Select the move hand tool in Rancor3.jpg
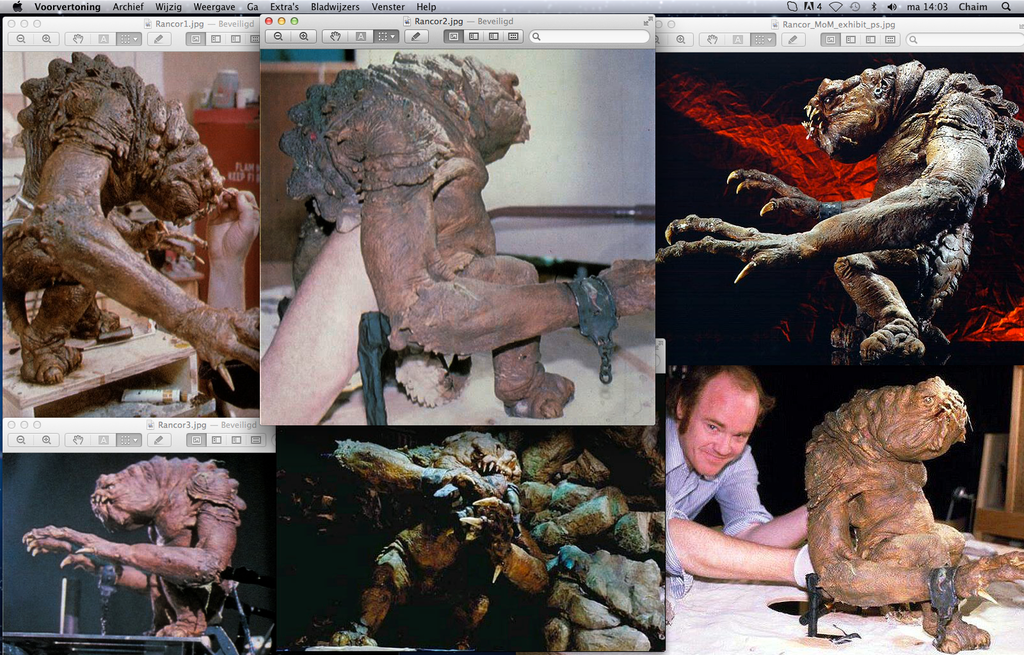 [x=78, y=440]
